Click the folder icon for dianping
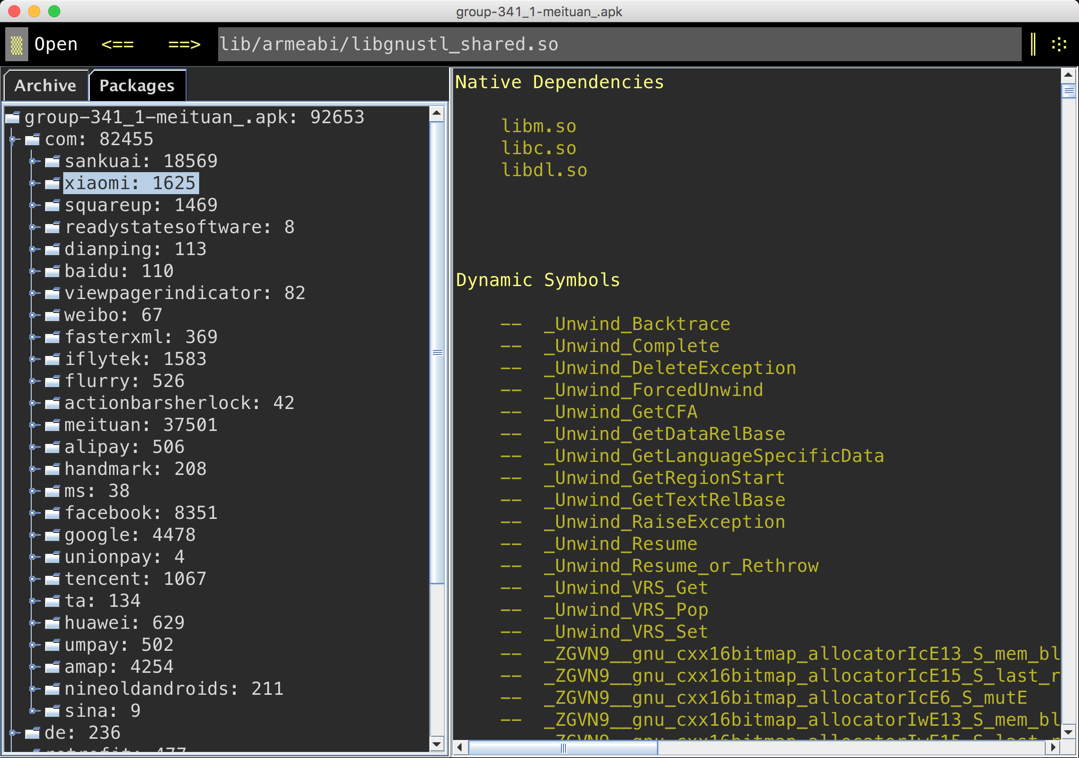 click(x=52, y=250)
